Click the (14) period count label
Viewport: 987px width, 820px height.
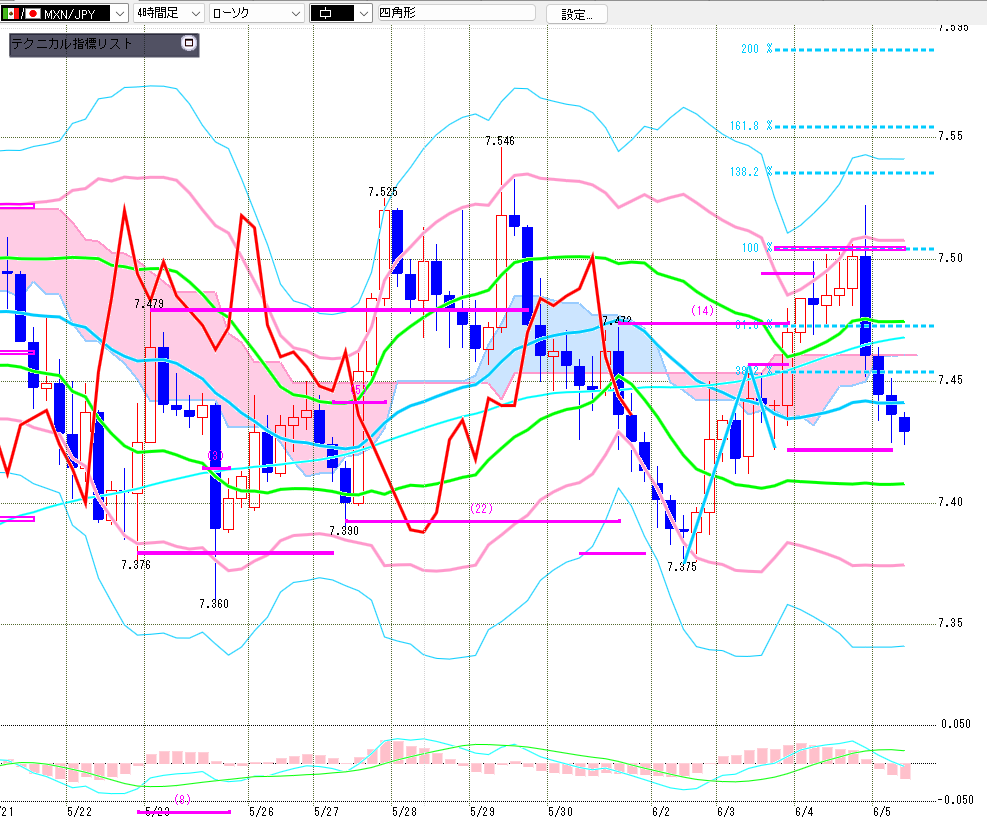point(702,310)
